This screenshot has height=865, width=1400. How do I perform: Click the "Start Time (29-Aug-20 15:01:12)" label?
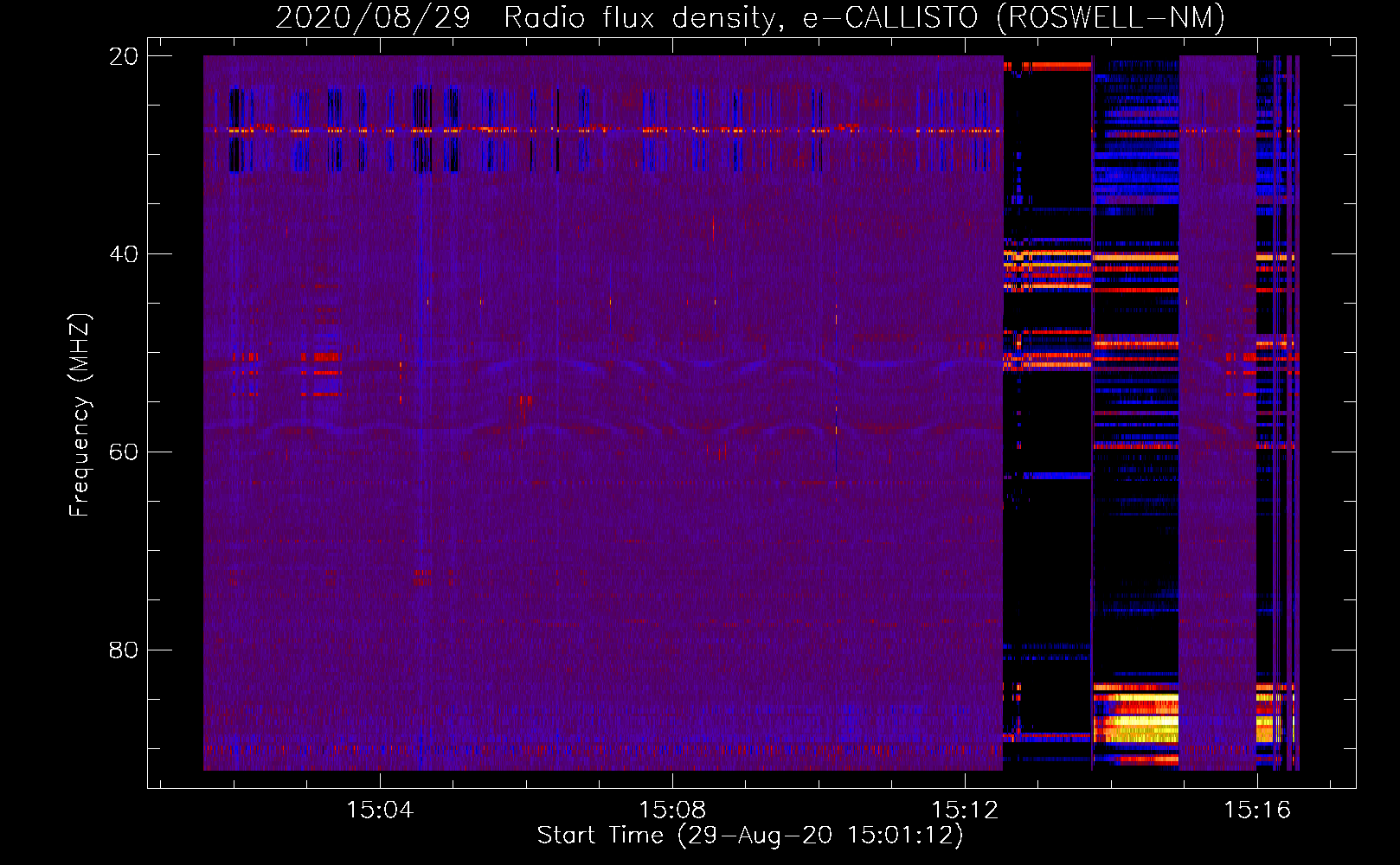750,836
